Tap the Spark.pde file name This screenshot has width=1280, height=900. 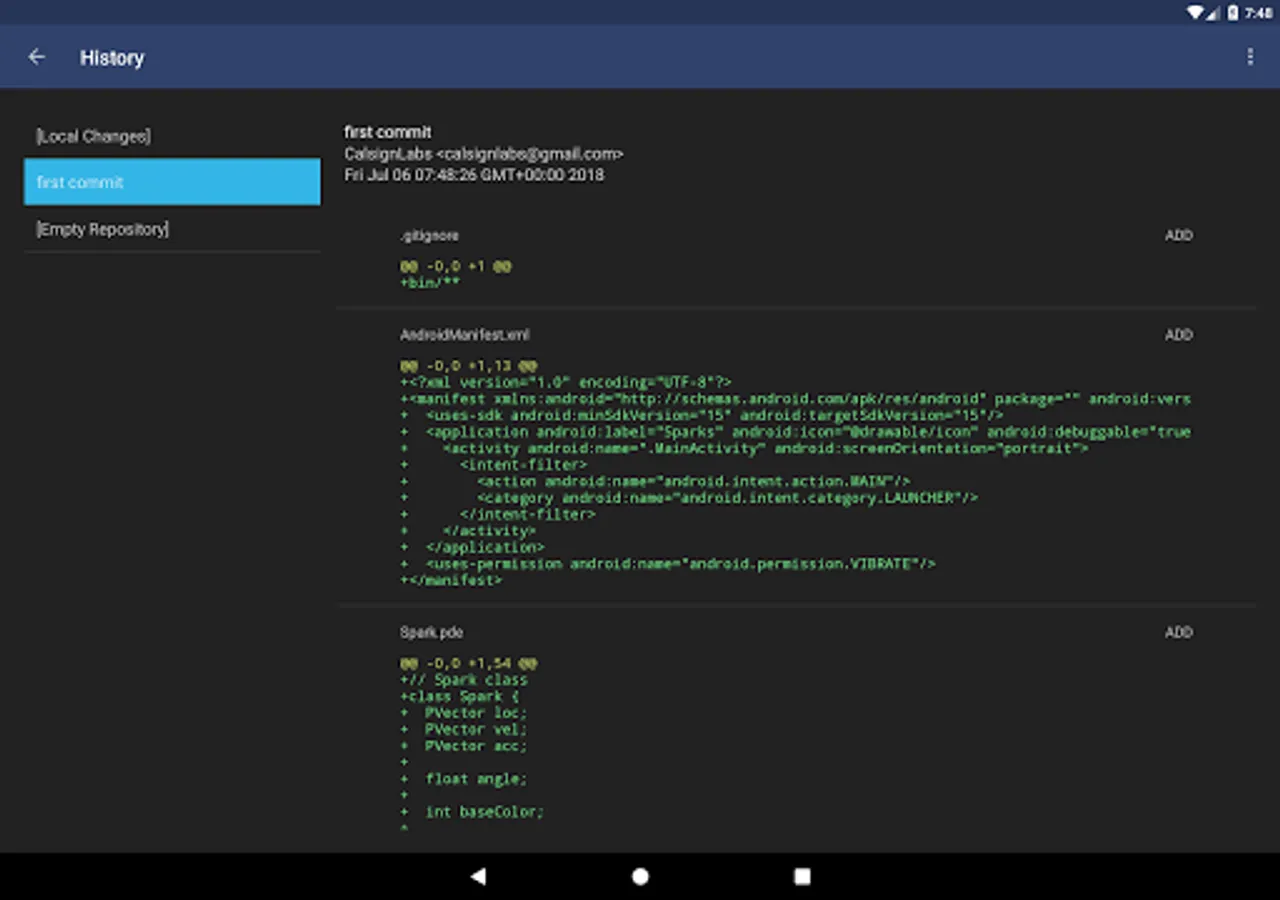pyautogui.click(x=431, y=632)
